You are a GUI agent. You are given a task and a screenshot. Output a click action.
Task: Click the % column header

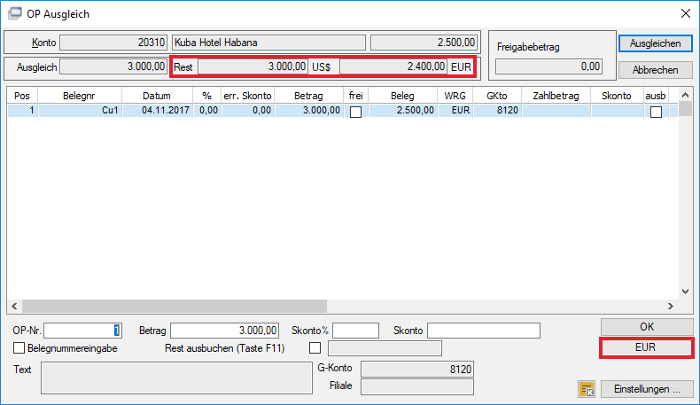(207, 96)
